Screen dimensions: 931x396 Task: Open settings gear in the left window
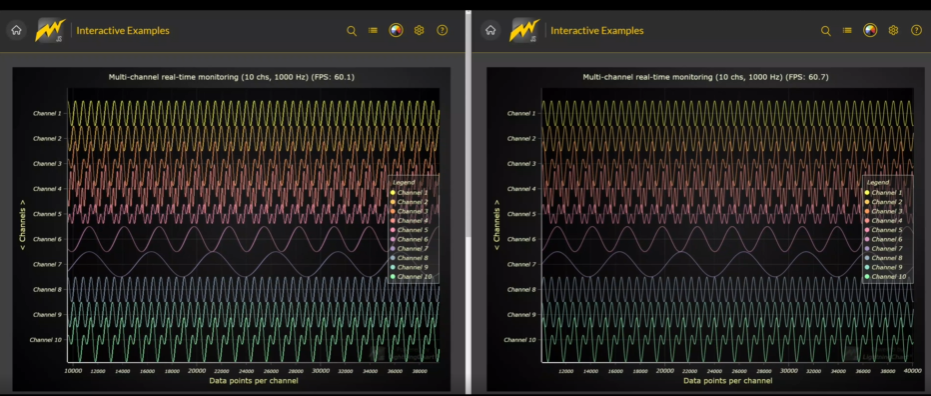(419, 30)
